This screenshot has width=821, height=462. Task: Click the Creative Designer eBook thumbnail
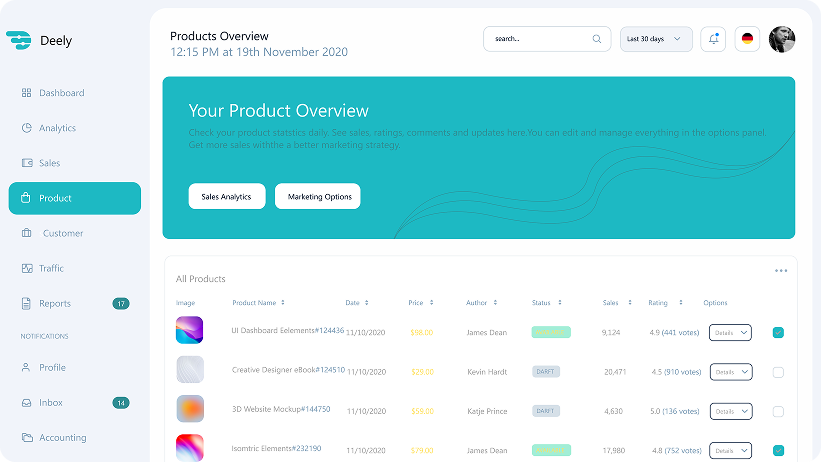(x=190, y=369)
